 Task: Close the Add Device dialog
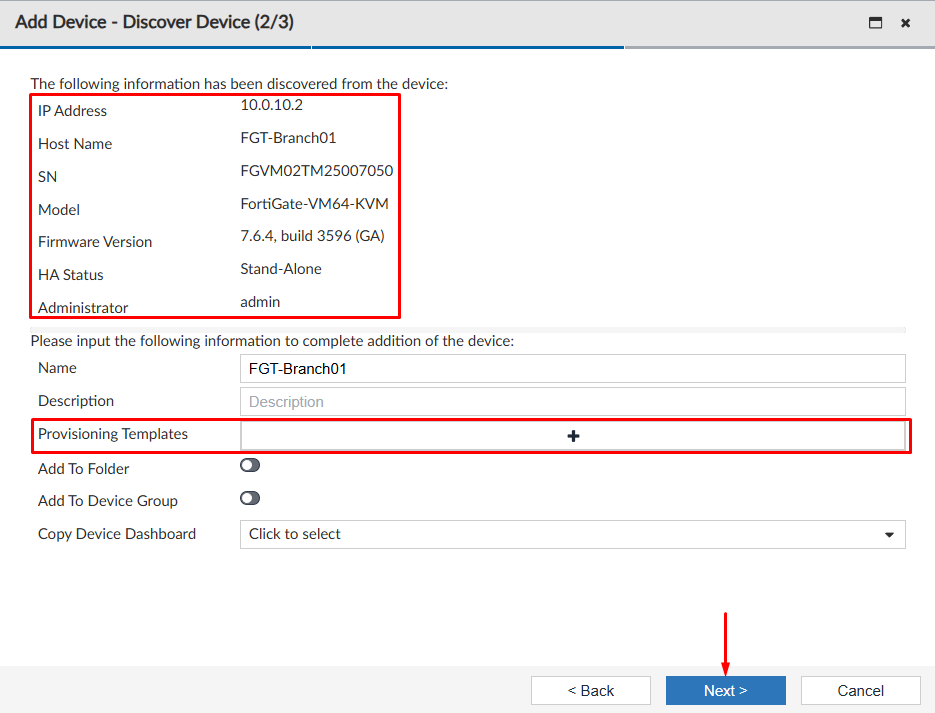pos(905,22)
